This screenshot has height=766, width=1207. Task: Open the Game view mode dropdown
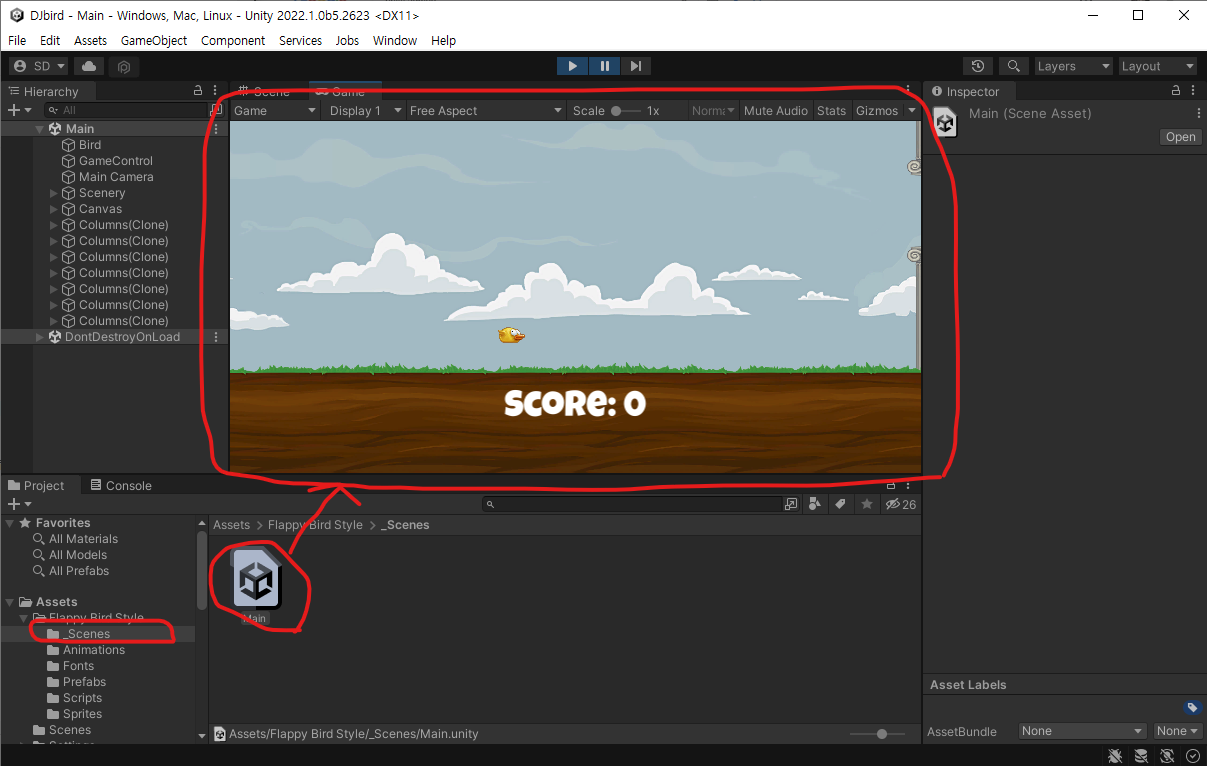pos(274,111)
